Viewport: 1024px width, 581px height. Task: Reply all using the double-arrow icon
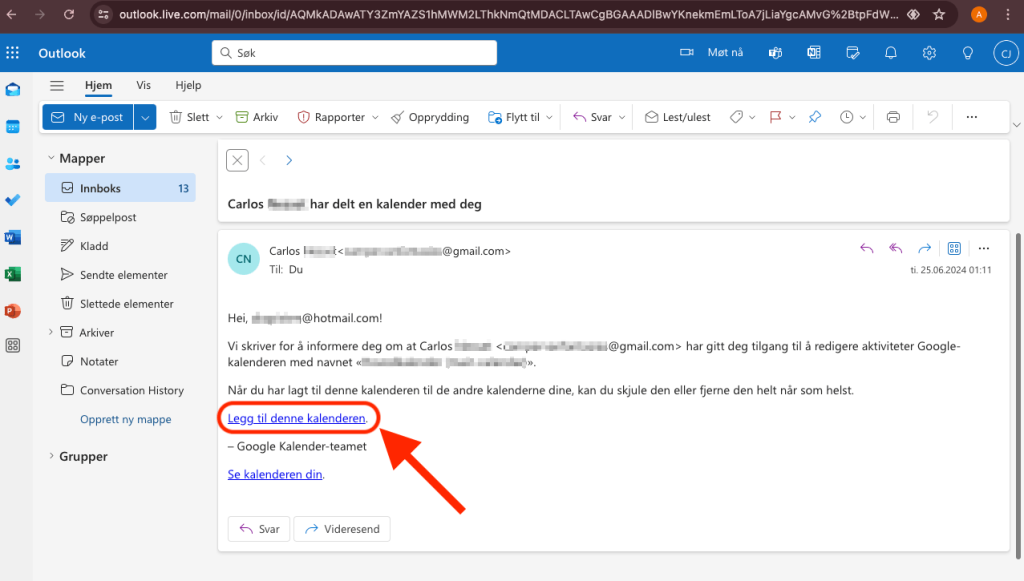[896, 249]
